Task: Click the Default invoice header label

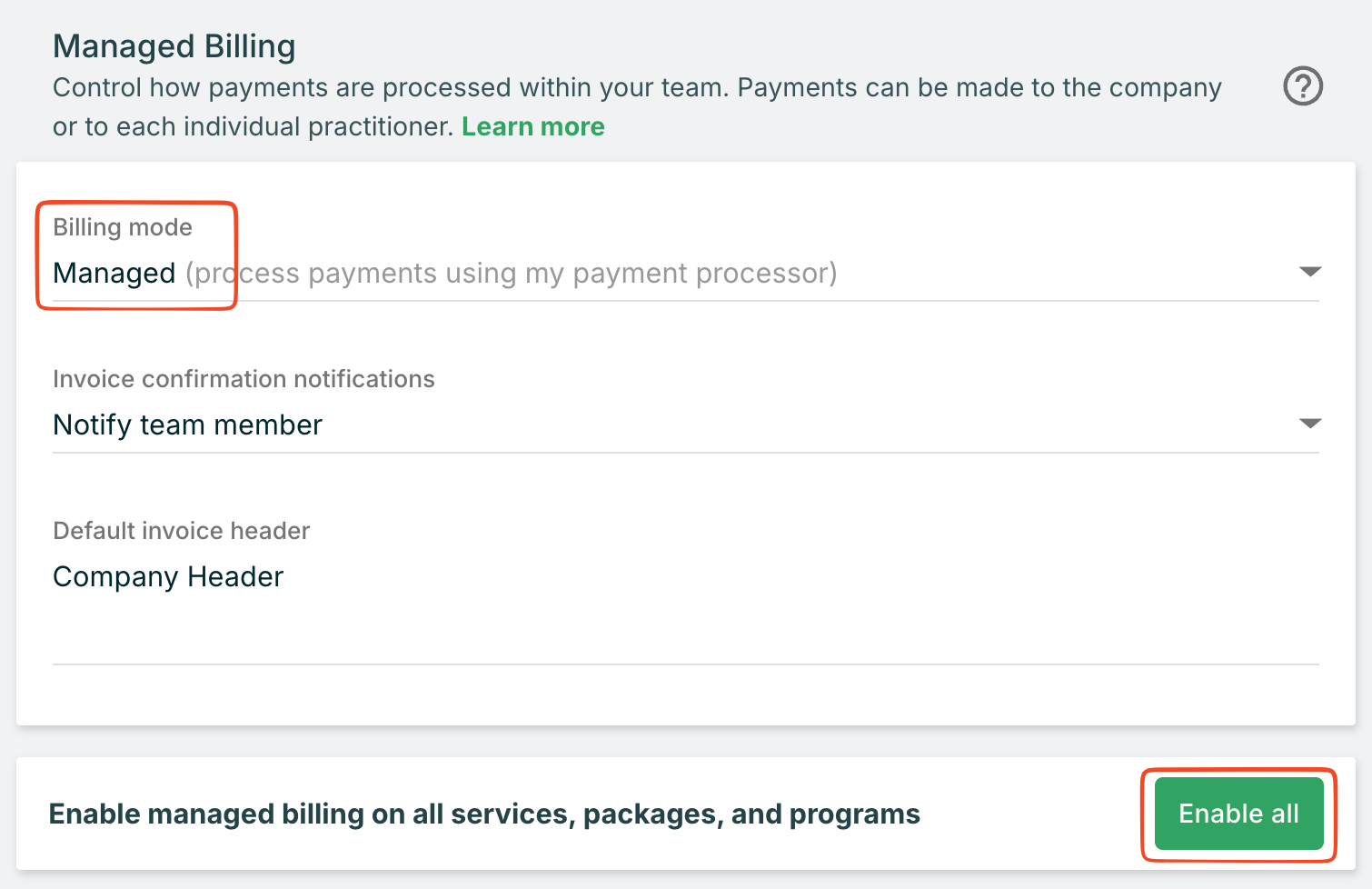Action: click(x=181, y=531)
